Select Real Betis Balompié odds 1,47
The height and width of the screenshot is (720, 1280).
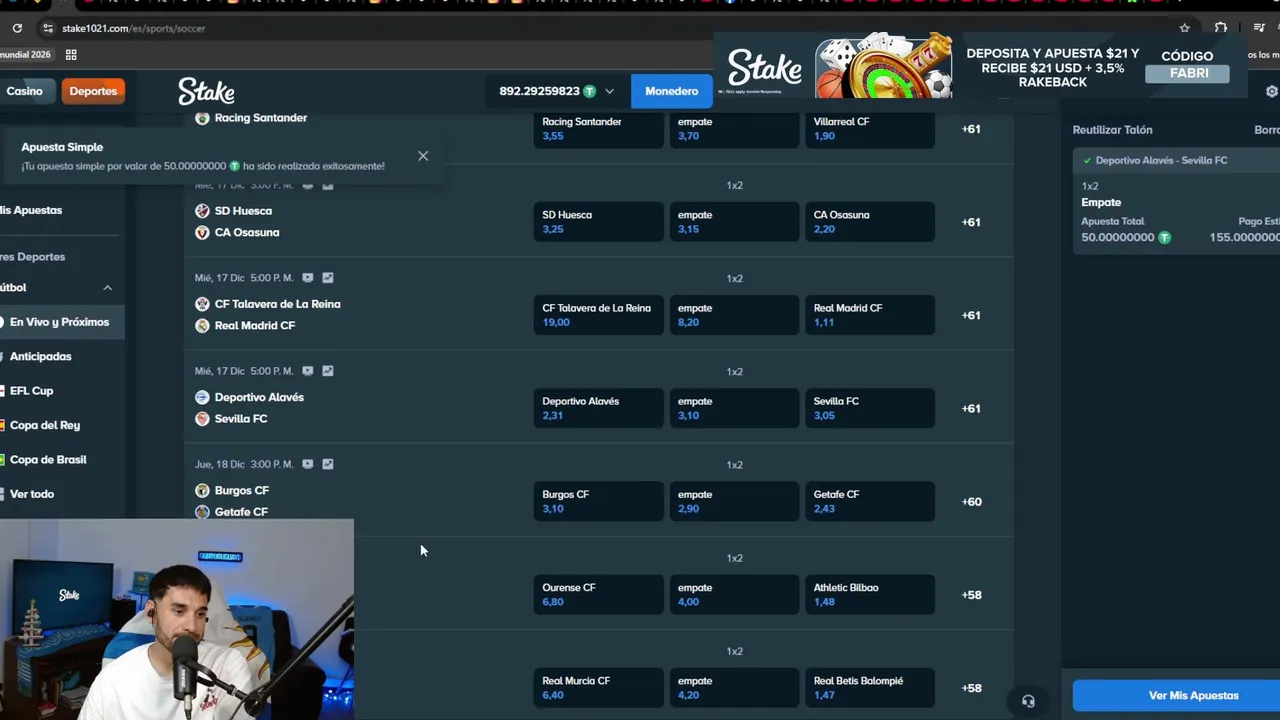[x=870, y=687]
